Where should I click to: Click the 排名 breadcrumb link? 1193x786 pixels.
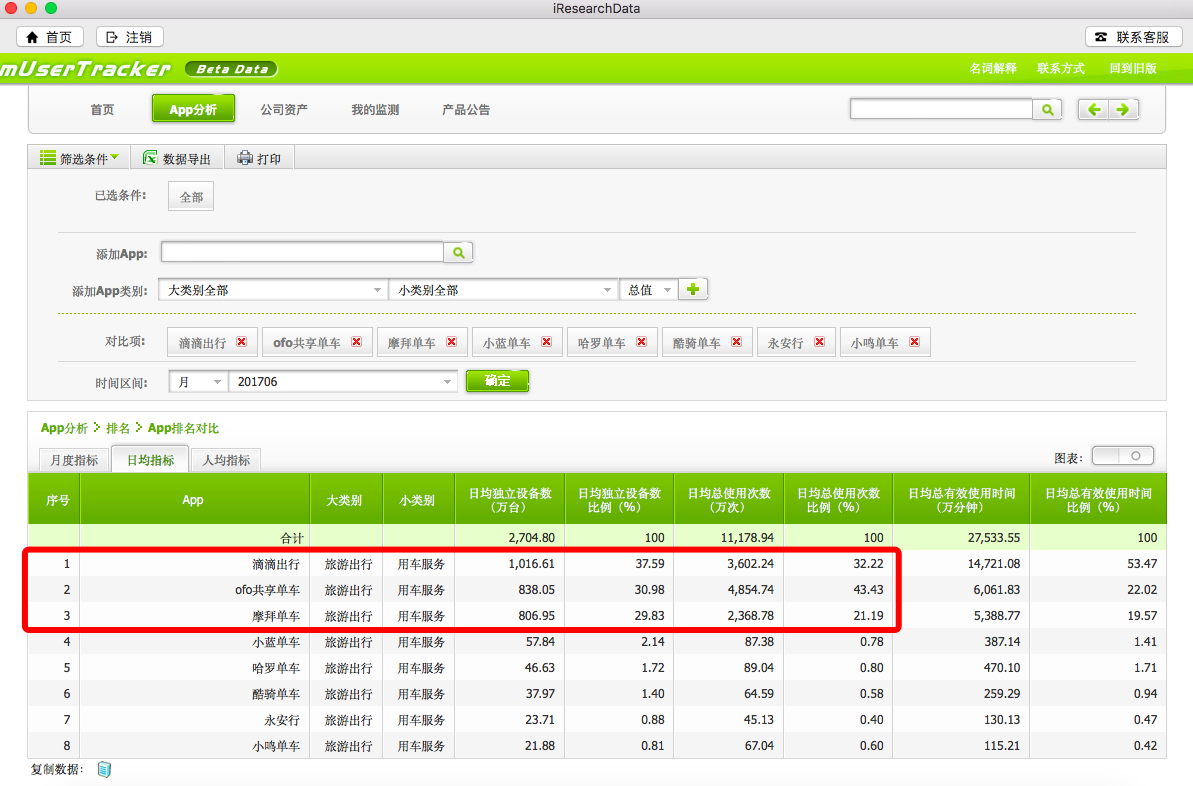118,428
